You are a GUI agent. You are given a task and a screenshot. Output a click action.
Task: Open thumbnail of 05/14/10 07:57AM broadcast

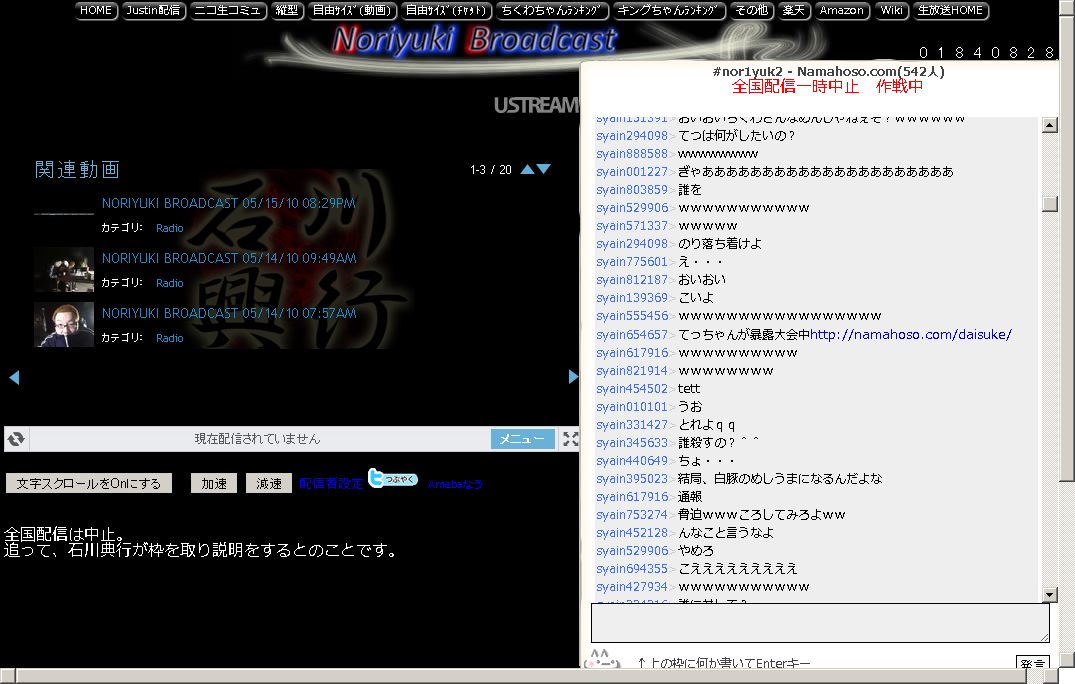(x=64, y=324)
